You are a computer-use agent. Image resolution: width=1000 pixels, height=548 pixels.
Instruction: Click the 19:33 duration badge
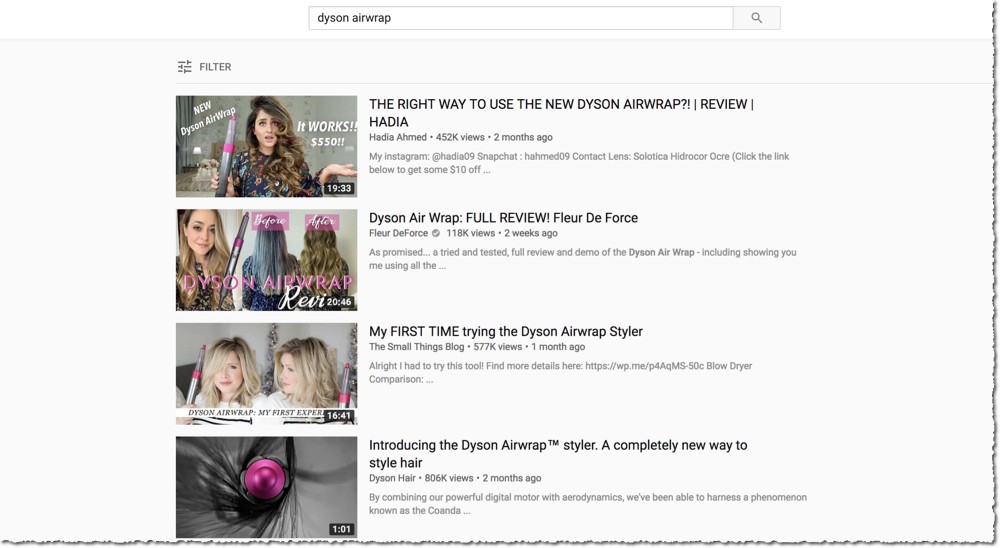[339, 188]
